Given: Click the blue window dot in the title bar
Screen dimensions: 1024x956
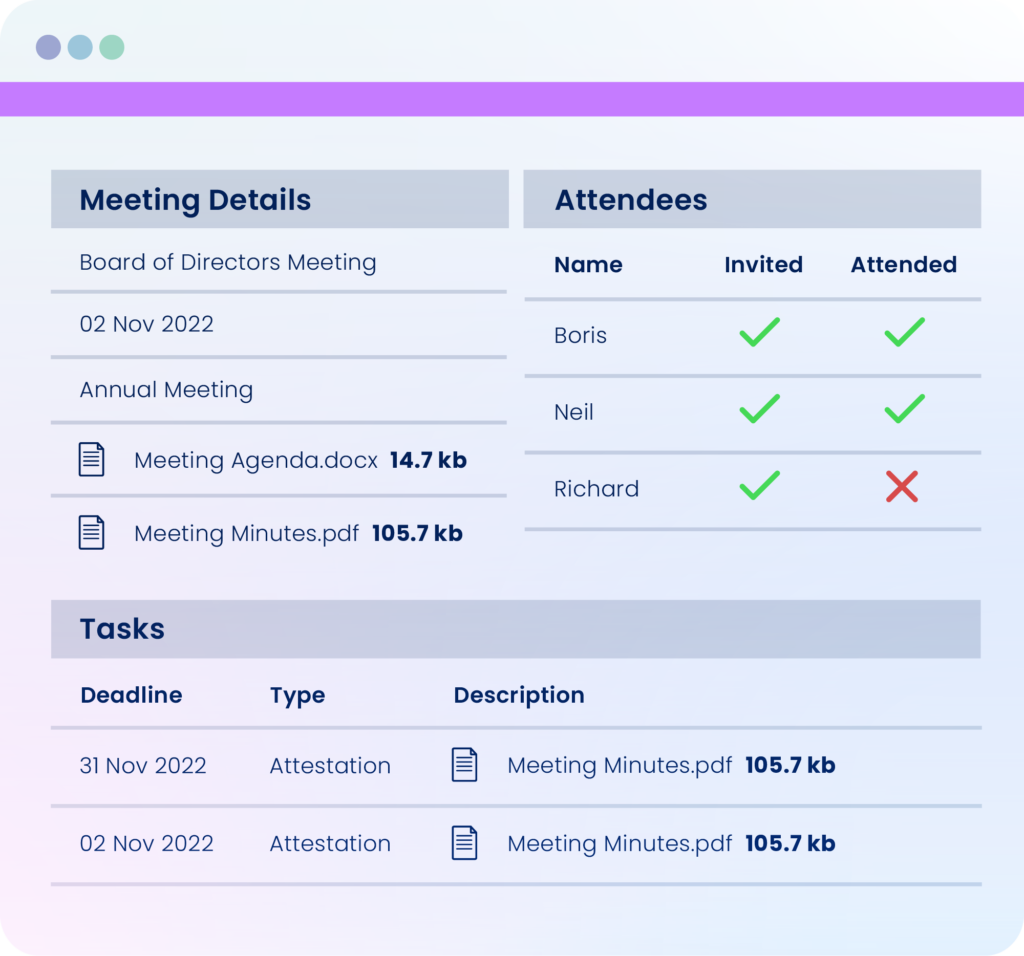Looking at the screenshot, I should coord(80,47).
